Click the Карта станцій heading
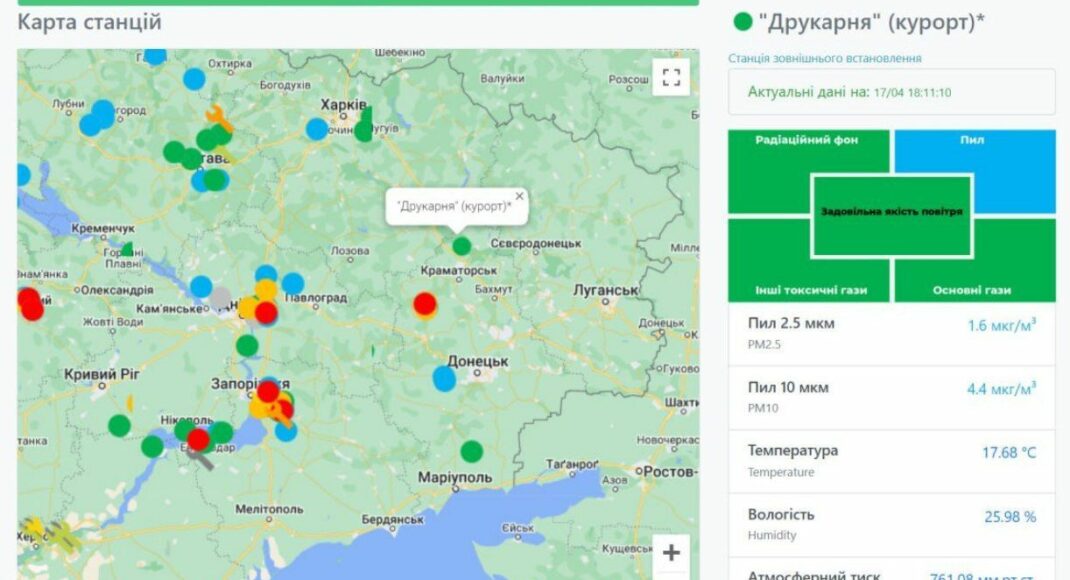 point(89,22)
